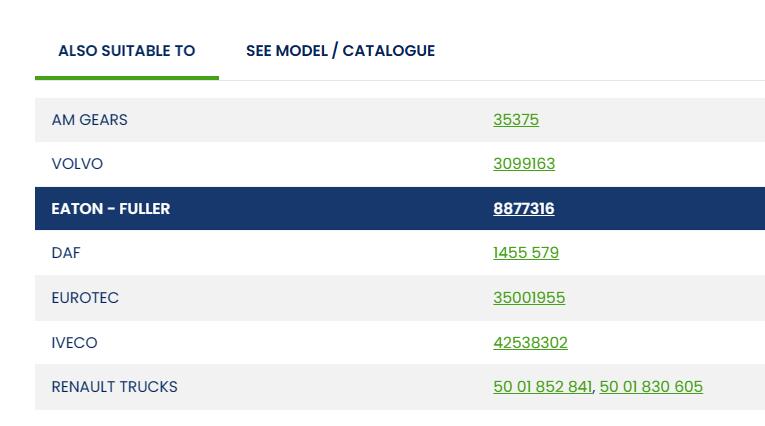Click Eaton - Fuller number 8877316

(523, 209)
